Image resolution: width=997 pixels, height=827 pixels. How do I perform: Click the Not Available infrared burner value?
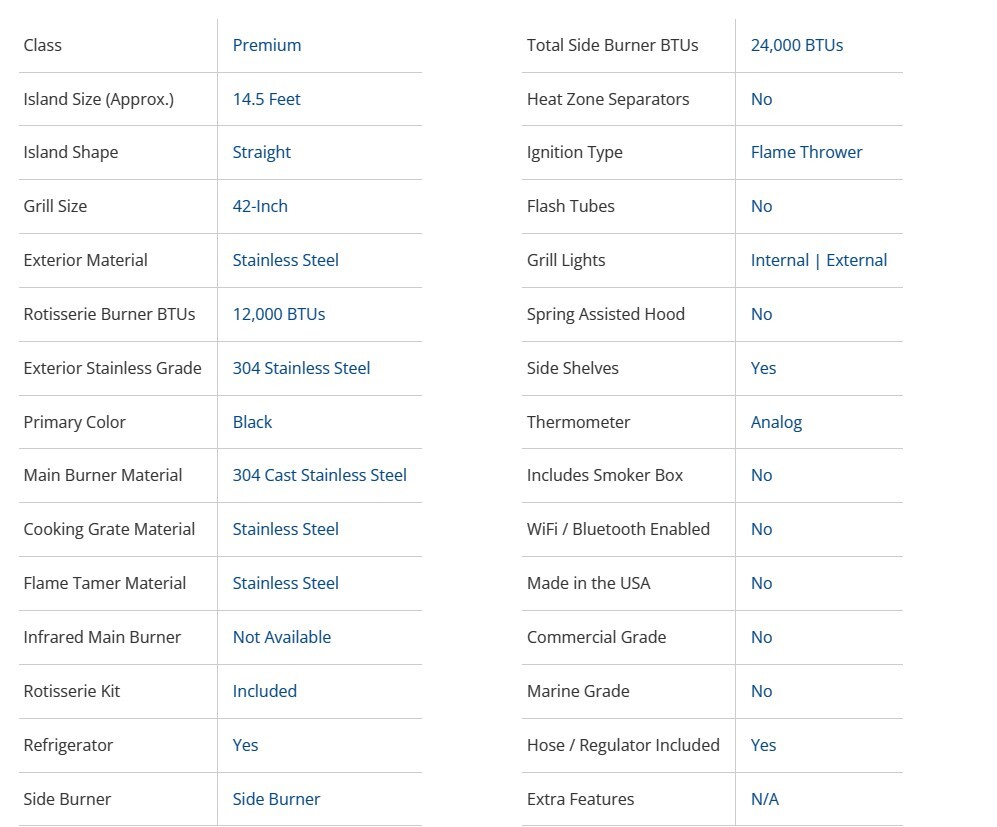281,637
